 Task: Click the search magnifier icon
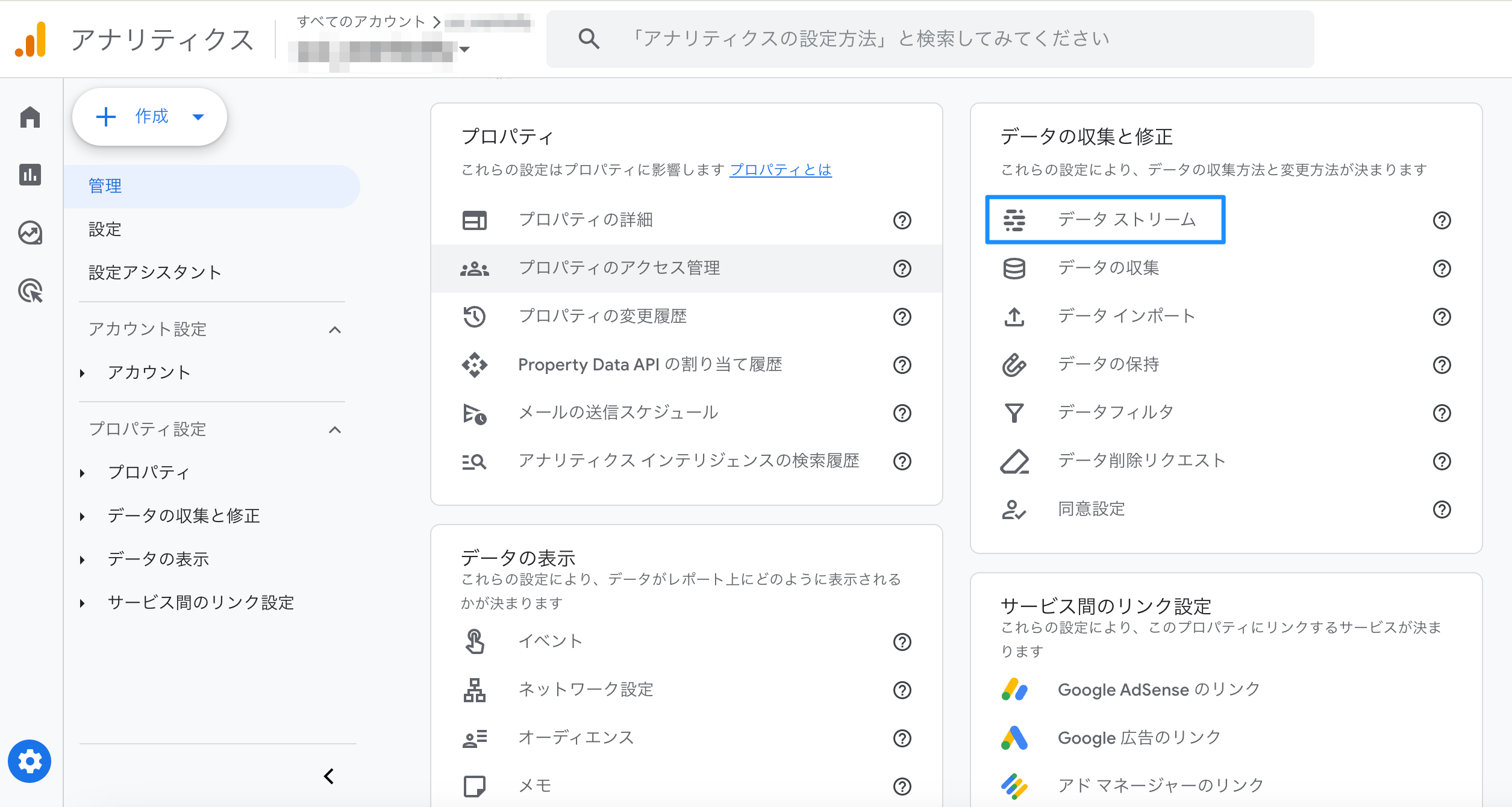click(x=589, y=39)
